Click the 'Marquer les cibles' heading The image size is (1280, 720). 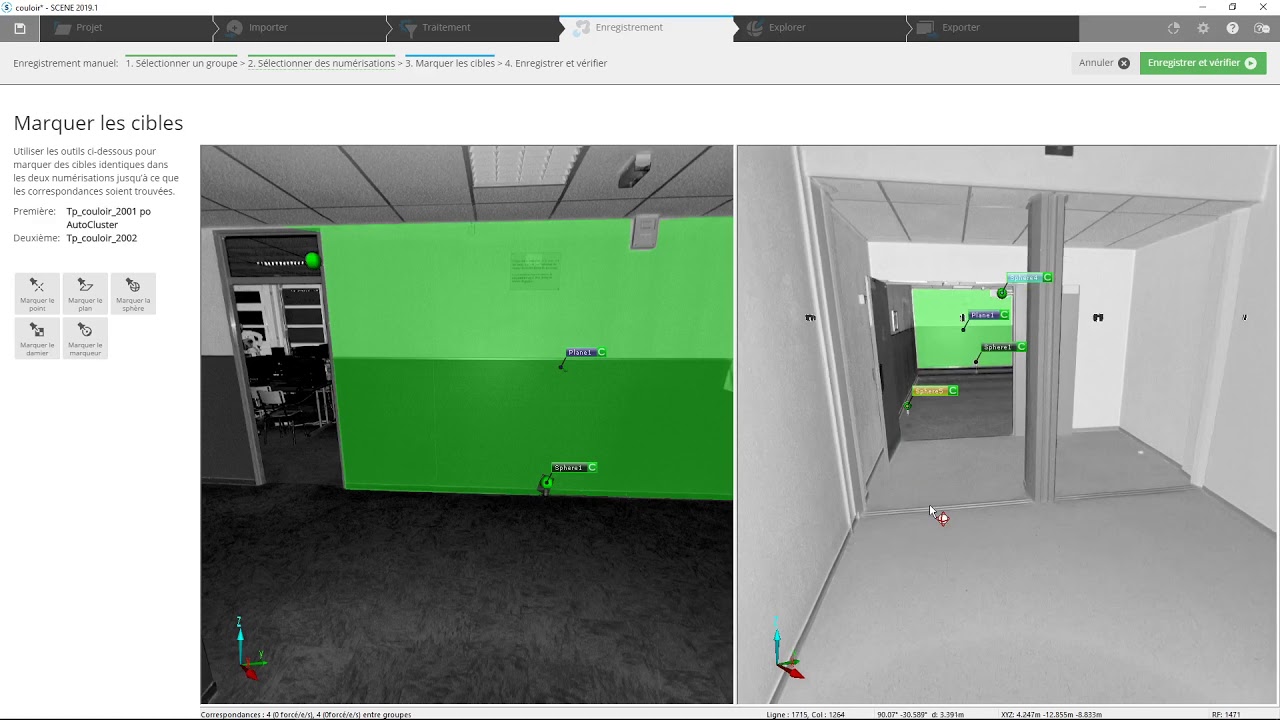pyautogui.click(x=98, y=123)
